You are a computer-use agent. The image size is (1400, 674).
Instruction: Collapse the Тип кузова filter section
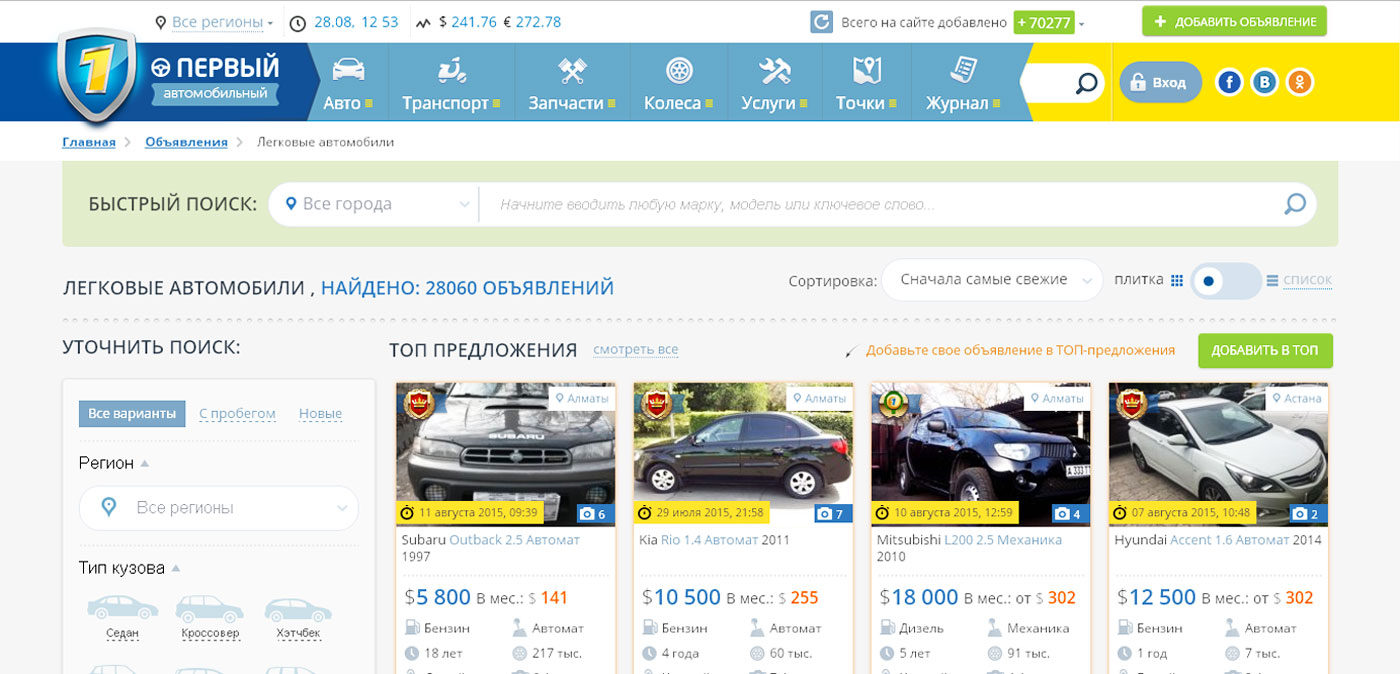pos(130,568)
